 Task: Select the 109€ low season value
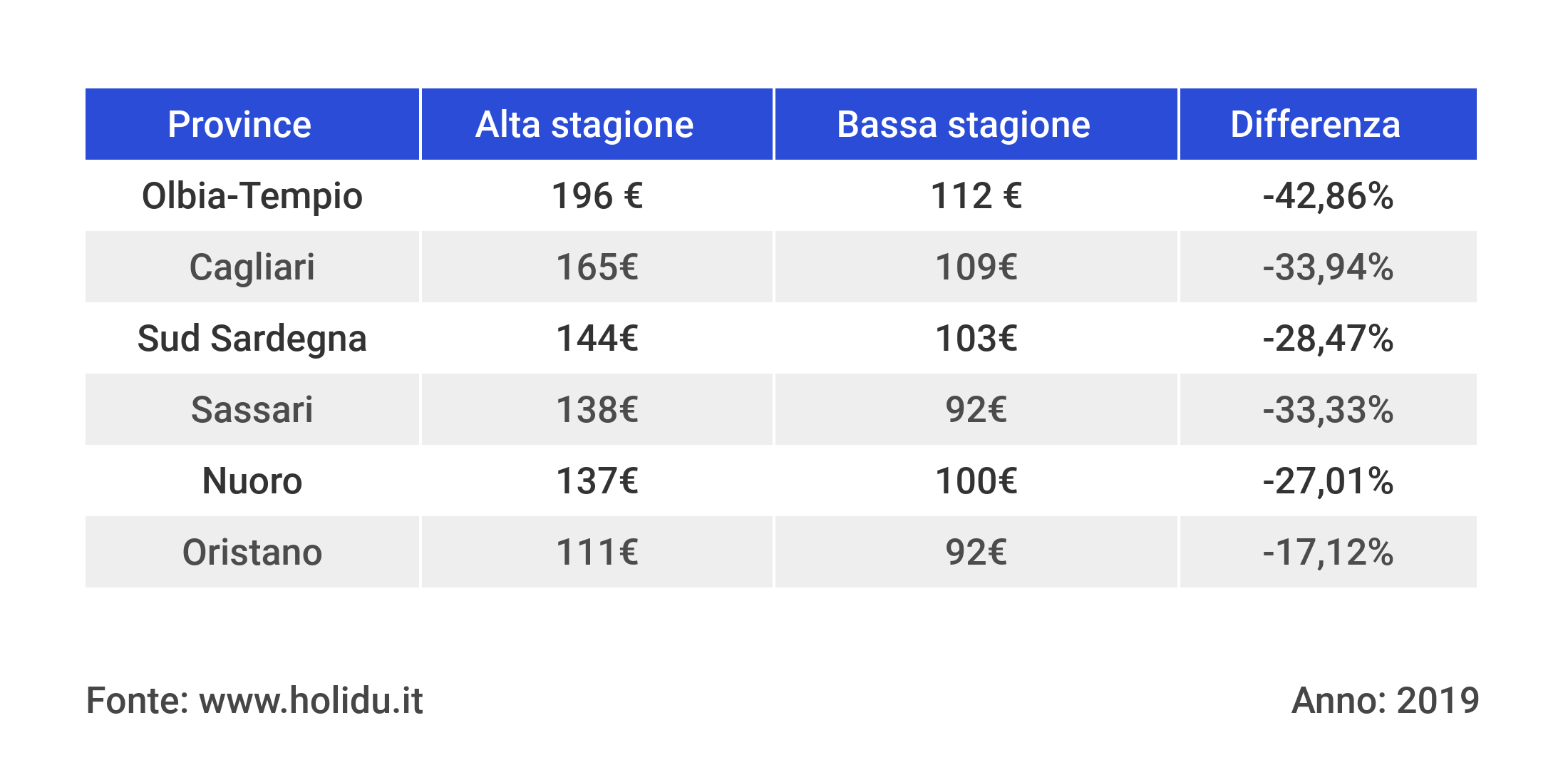pyautogui.click(x=976, y=267)
